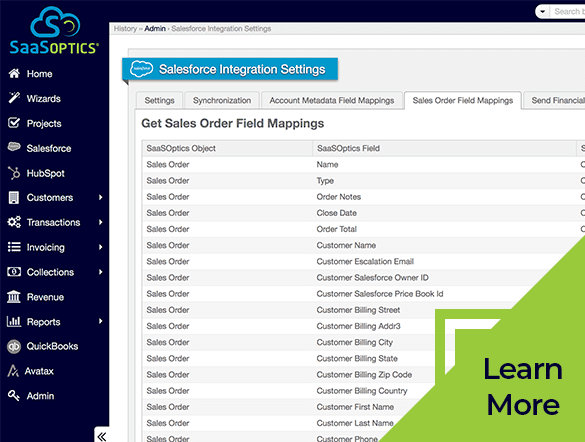Click in the Search input field
Image resolution: width=585 pixels, height=442 pixels.
point(569,12)
